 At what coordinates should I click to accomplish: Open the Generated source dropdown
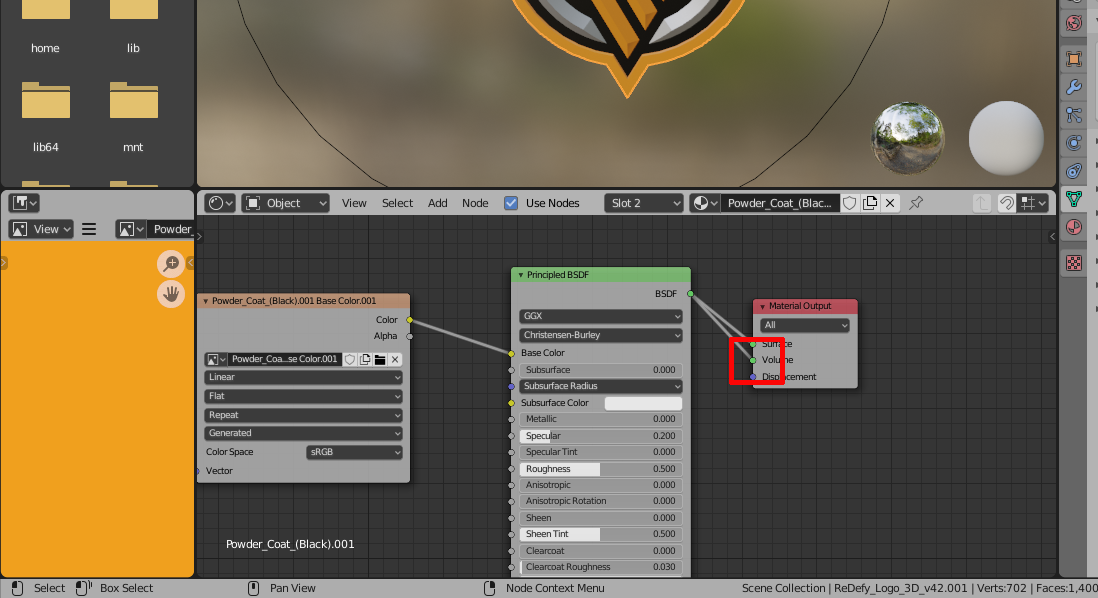click(303, 433)
